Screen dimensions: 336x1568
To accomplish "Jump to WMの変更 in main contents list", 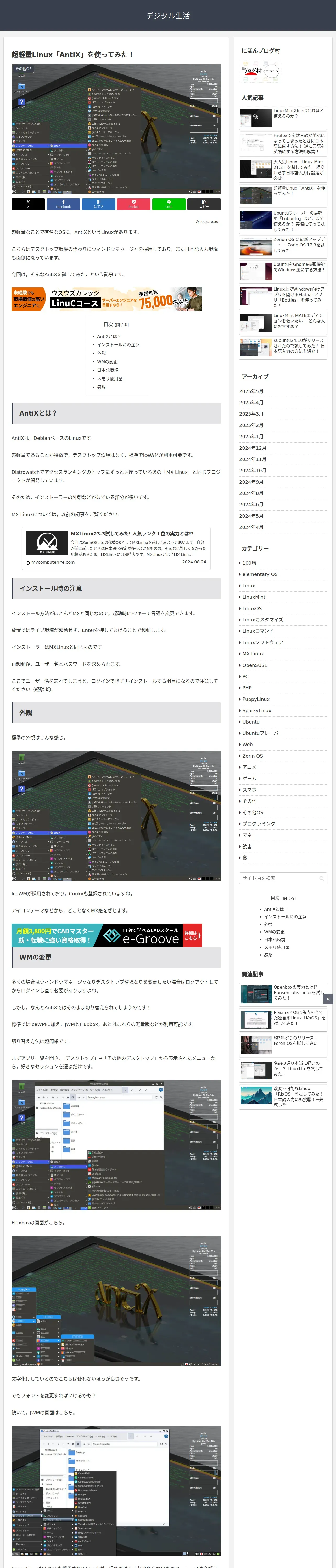I will pos(107,362).
